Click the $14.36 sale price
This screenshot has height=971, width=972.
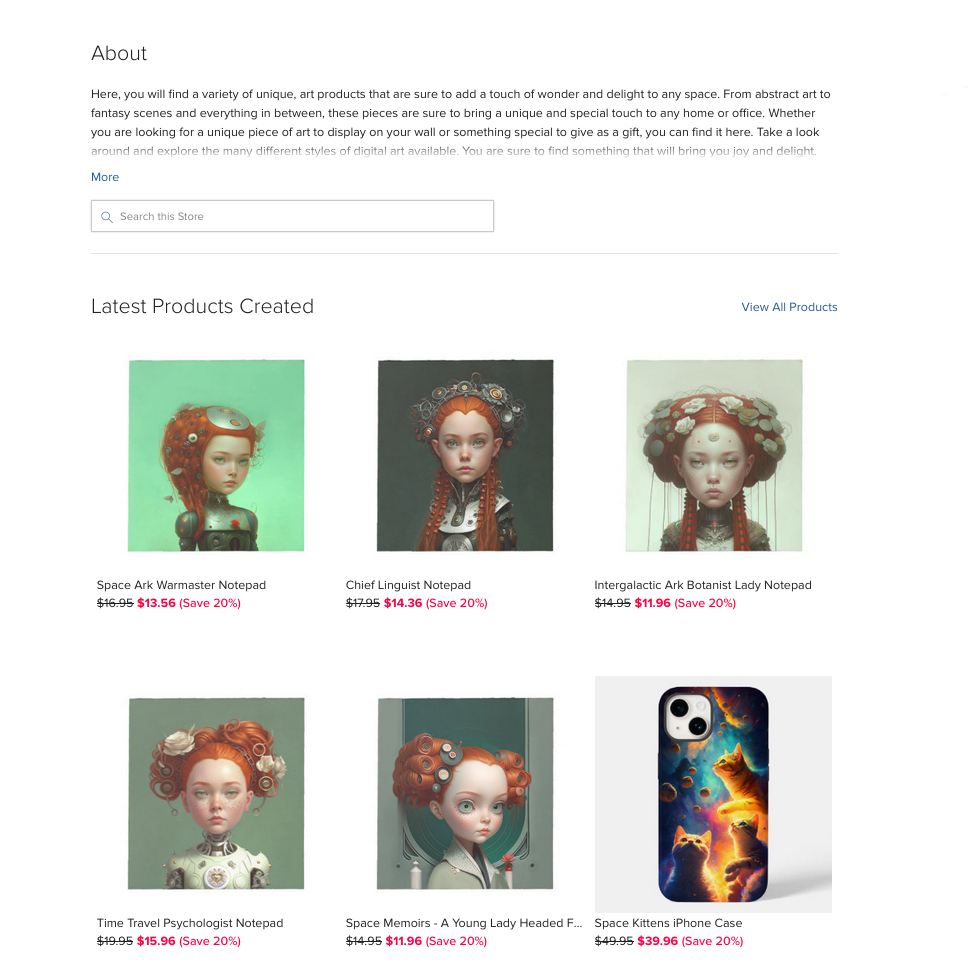coord(403,603)
